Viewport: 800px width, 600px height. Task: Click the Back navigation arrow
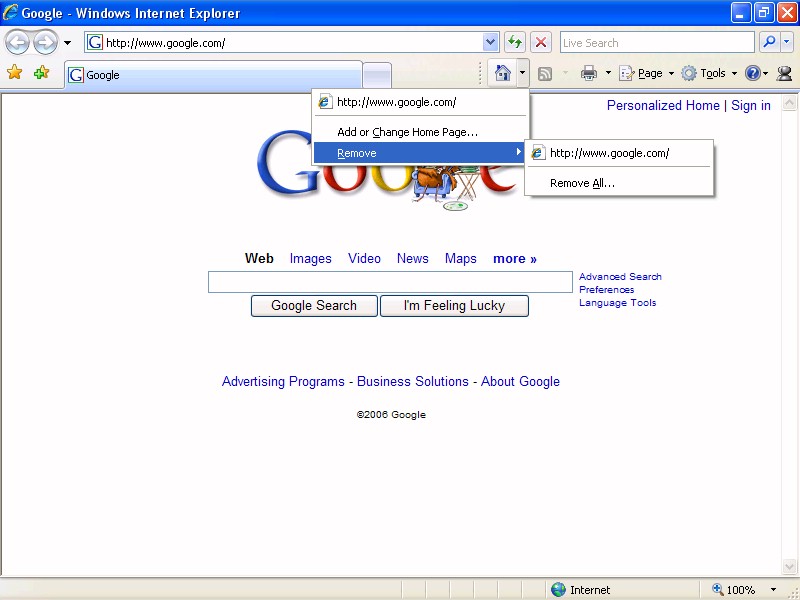tap(17, 43)
